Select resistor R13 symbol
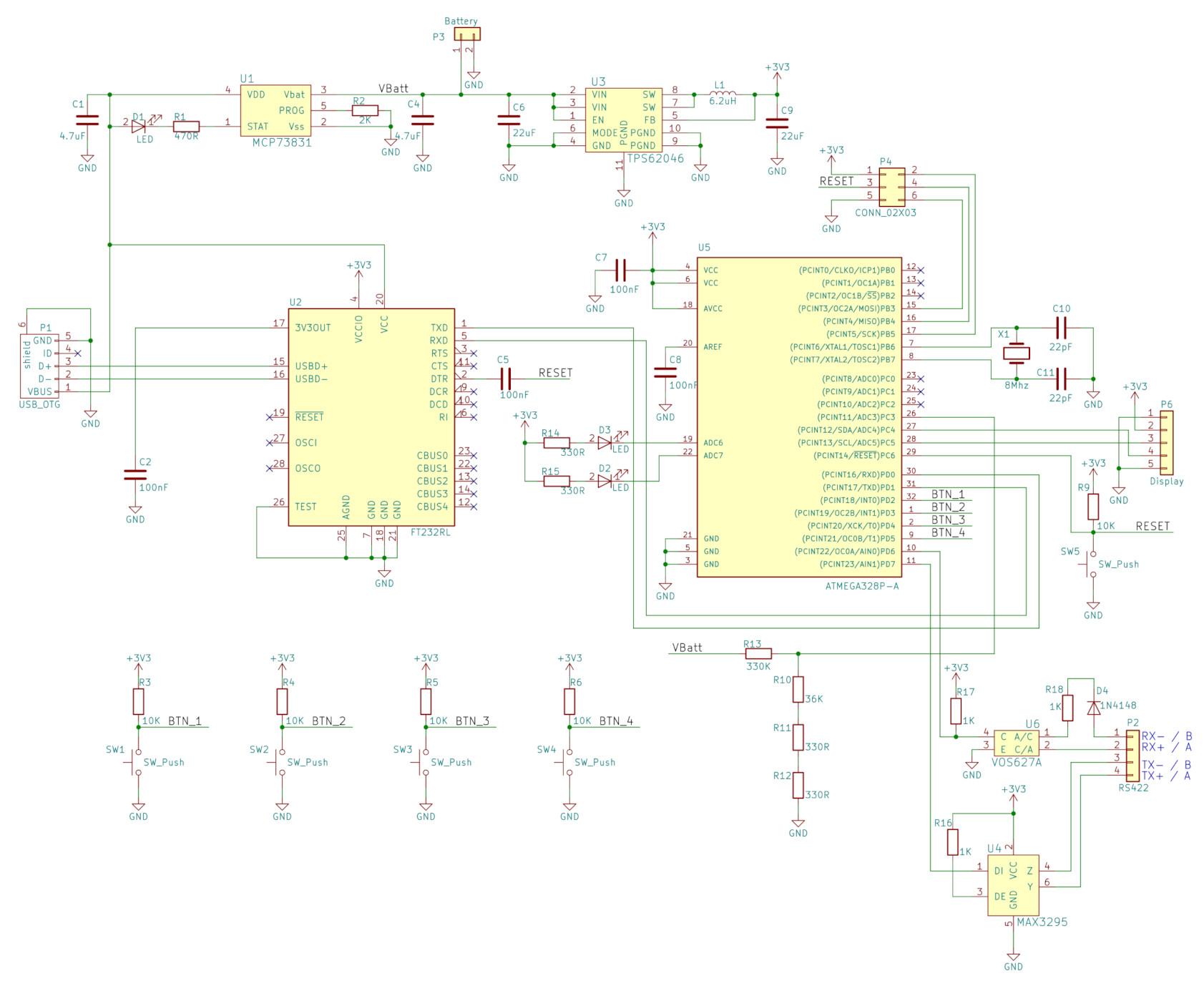The width and height of the screenshot is (1204, 981). pos(758,653)
